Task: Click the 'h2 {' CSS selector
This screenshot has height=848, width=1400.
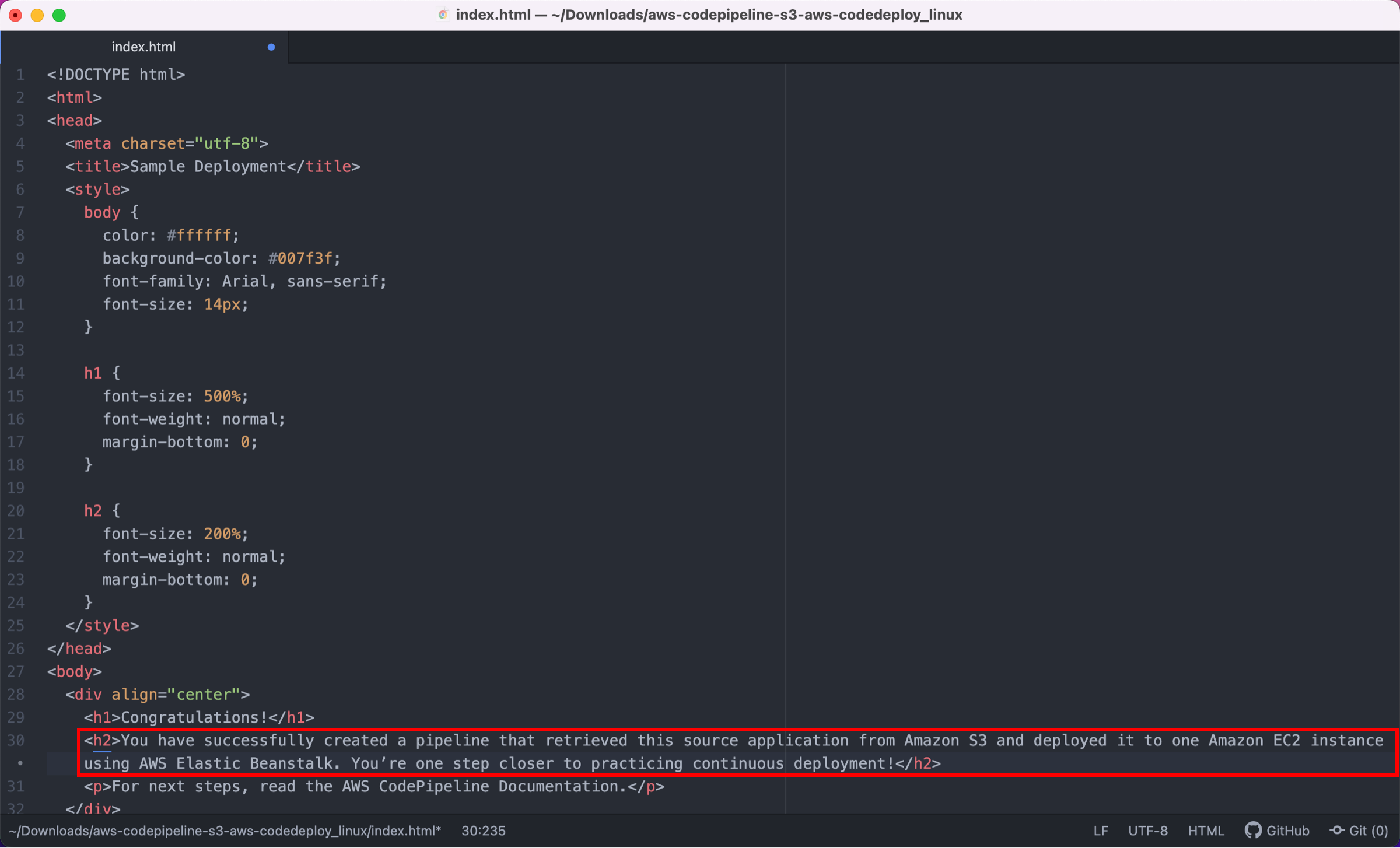Action: click(x=102, y=511)
